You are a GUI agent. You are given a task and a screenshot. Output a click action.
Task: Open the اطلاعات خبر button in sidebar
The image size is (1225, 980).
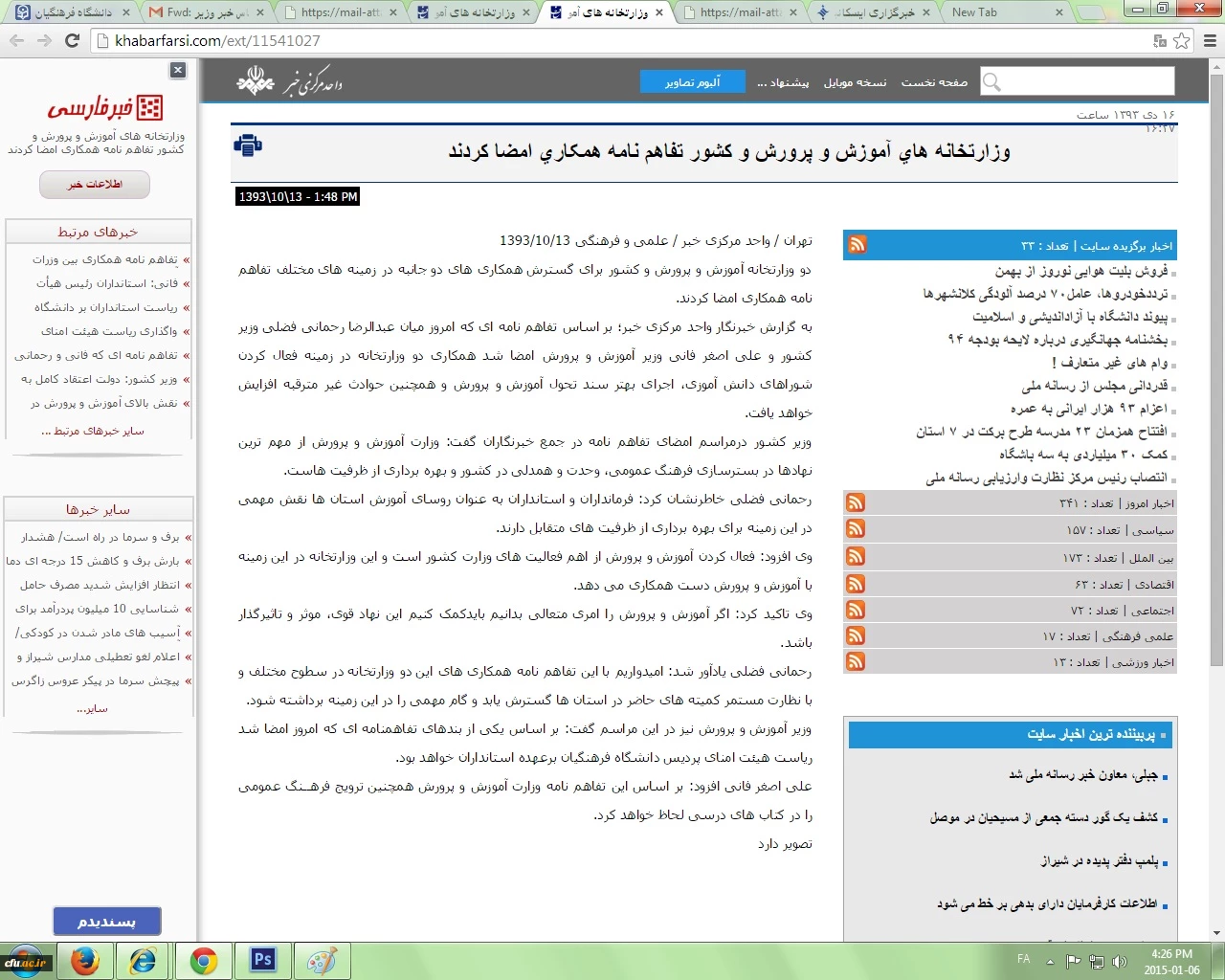click(95, 184)
